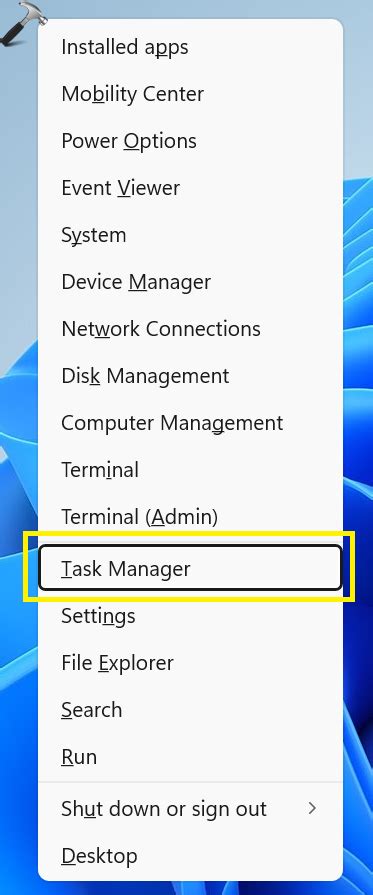
Task: Click the hammer icon at top-left corner
Action: tap(23, 22)
